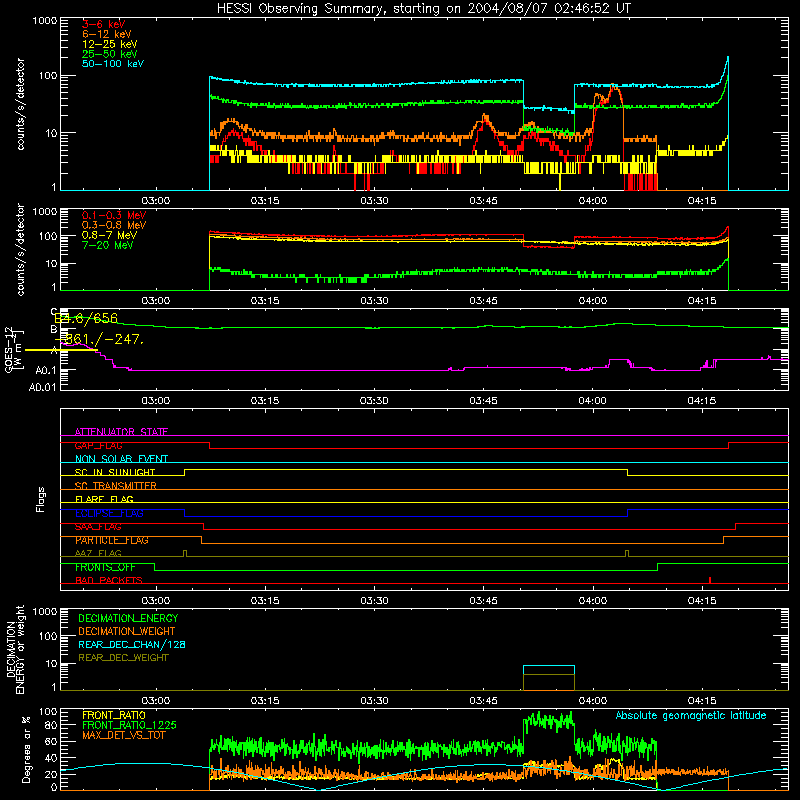This screenshot has width=800, height=800.
Task: Click the red BAD_PACKETS spike near 04:16
Action: 710,580
